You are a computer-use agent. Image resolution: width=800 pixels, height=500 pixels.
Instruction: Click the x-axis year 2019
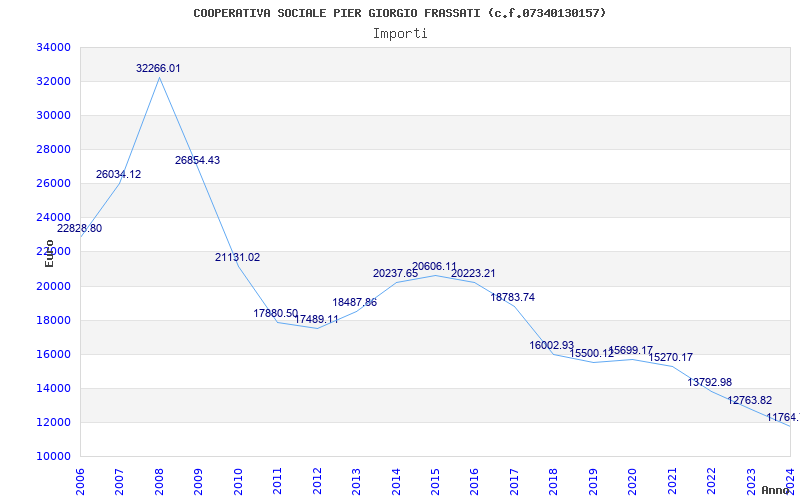[593, 481]
